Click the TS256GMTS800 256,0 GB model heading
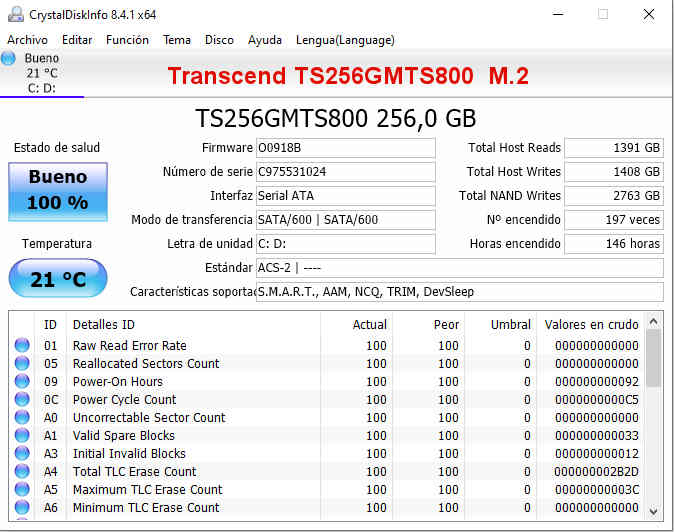 tap(336, 118)
